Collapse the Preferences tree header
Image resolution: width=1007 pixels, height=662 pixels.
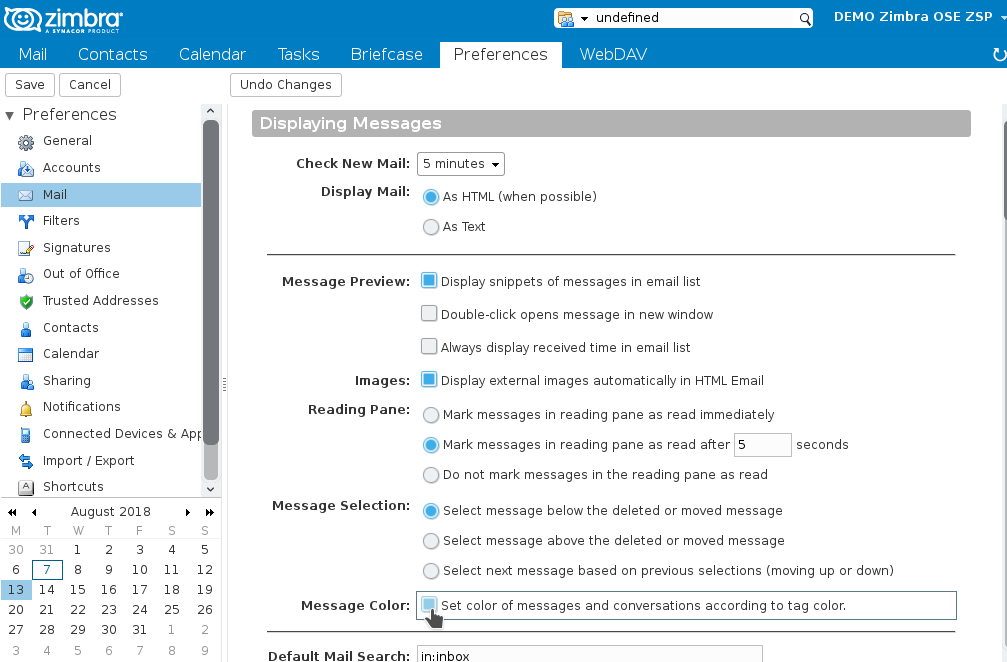9,116
